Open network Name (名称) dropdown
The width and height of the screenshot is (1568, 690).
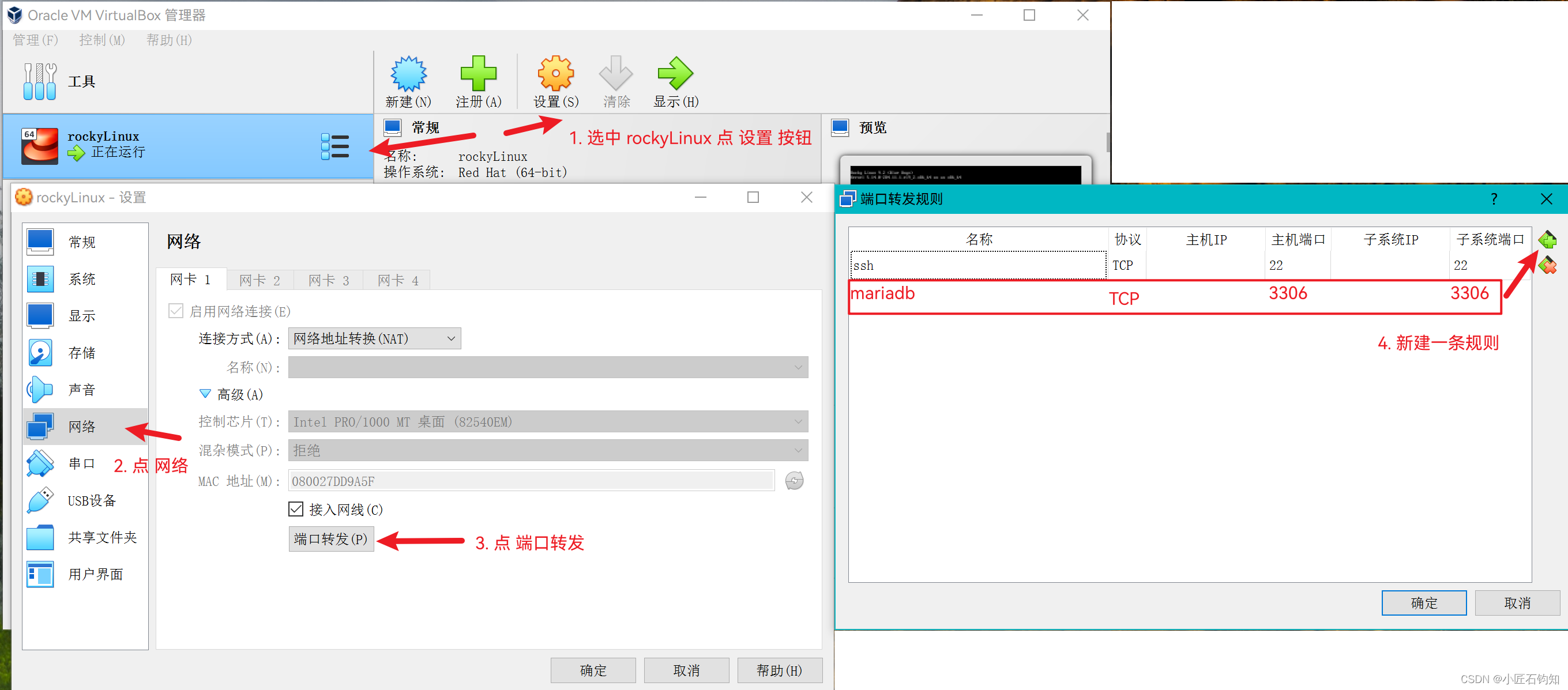pyautogui.click(x=548, y=368)
